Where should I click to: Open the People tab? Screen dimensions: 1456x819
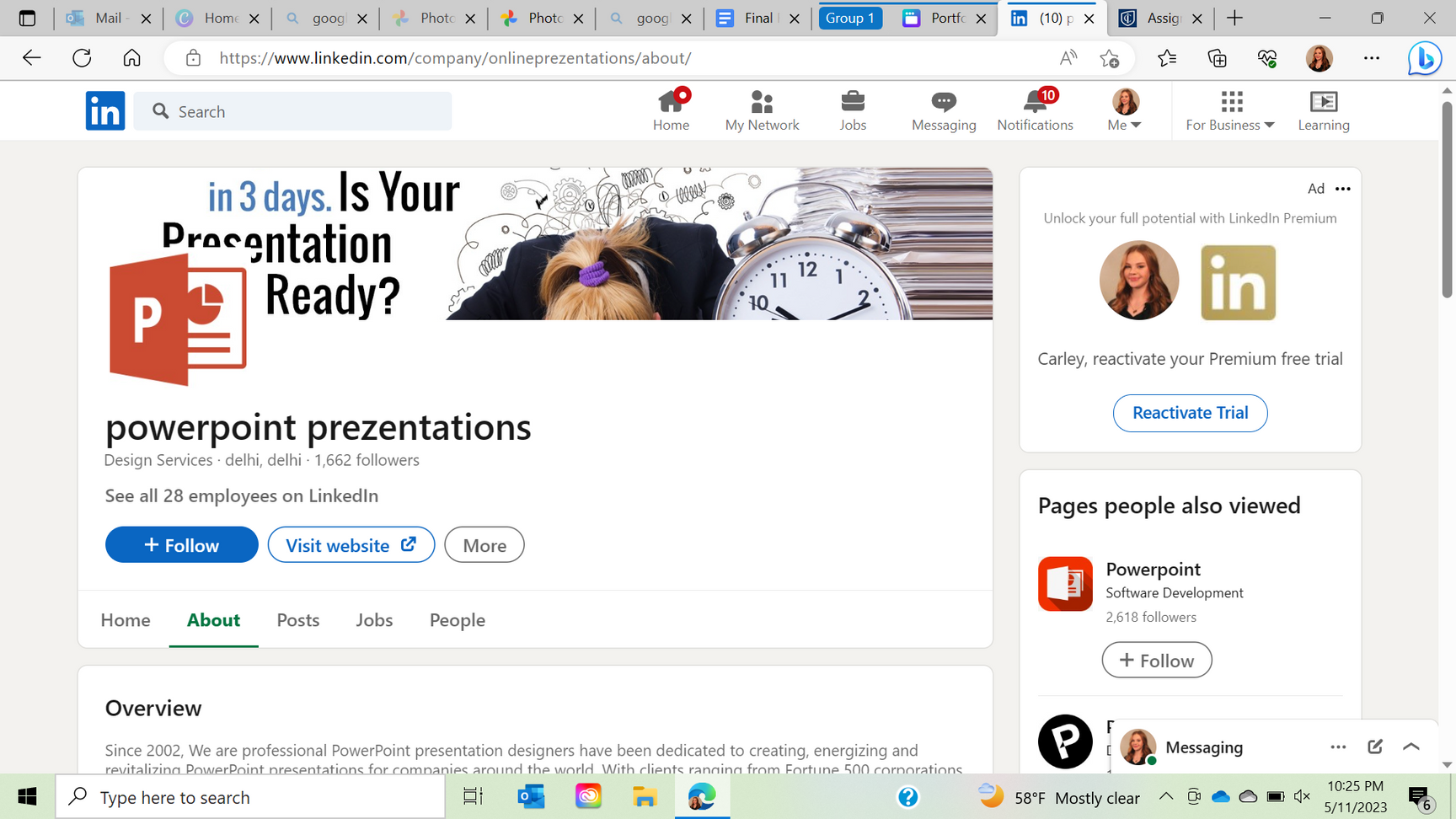click(458, 620)
